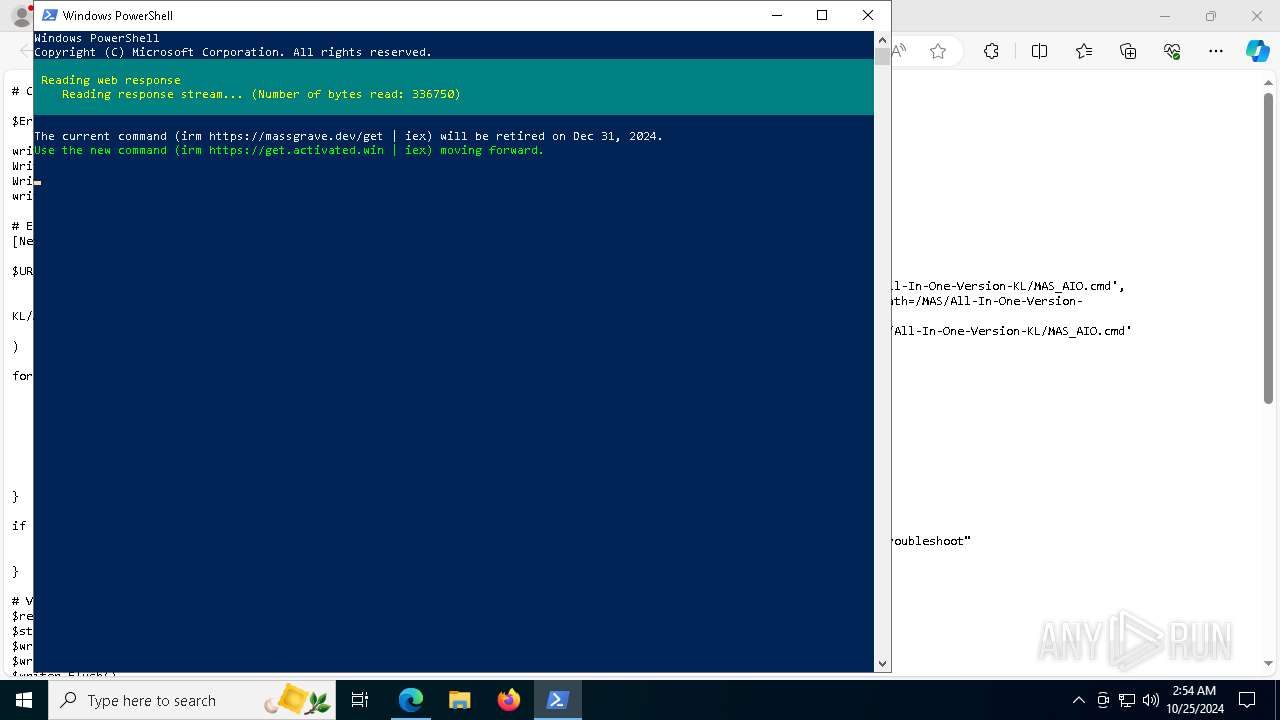Launch Firefox from the taskbar
The image size is (1280, 720).
tap(508, 700)
